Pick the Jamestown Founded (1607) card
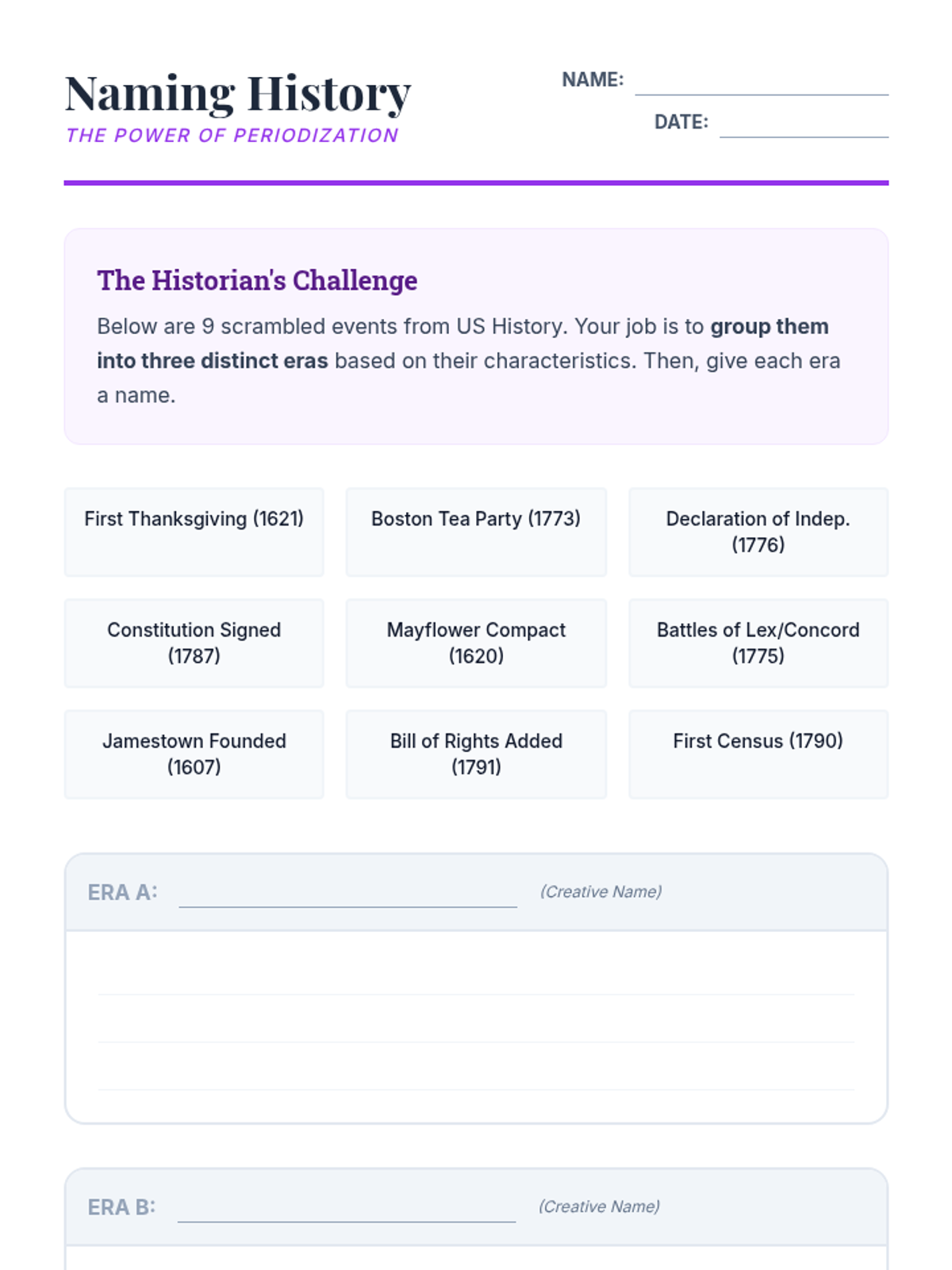The image size is (952, 1270). pos(194,754)
